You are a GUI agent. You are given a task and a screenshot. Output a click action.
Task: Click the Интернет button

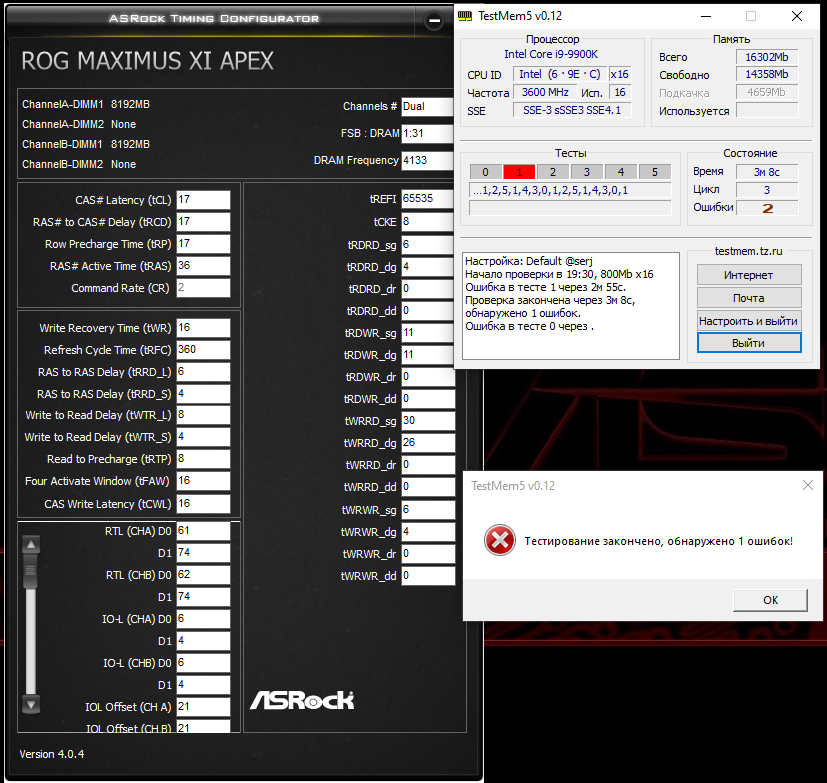tap(749, 275)
